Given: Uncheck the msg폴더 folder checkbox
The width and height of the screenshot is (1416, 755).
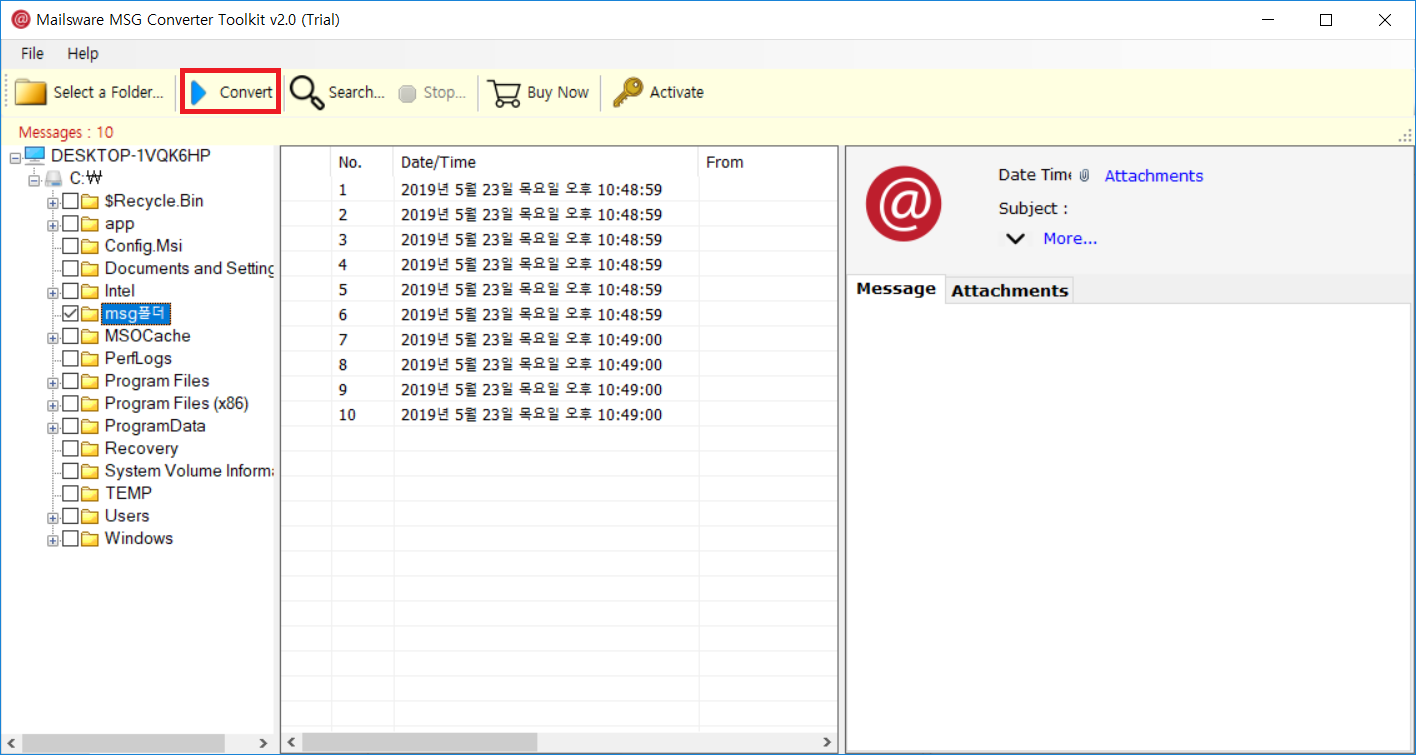Looking at the screenshot, I should click(70, 314).
